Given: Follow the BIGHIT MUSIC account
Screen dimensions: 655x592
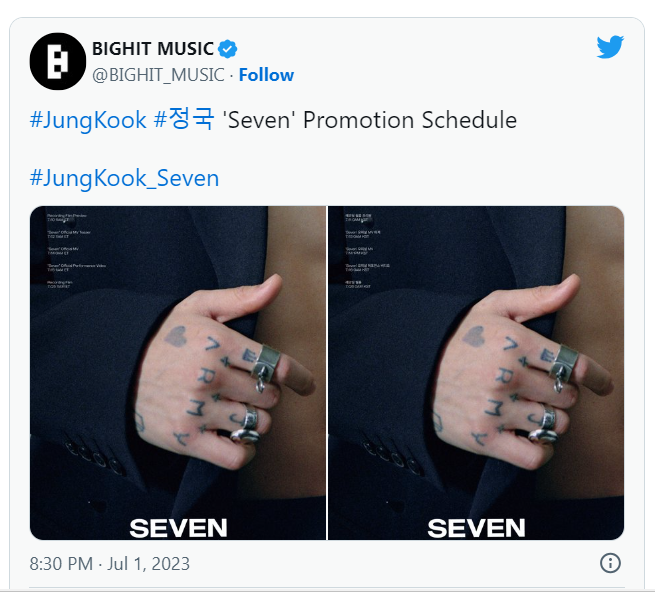Looking at the screenshot, I should click(x=266, y=75).
